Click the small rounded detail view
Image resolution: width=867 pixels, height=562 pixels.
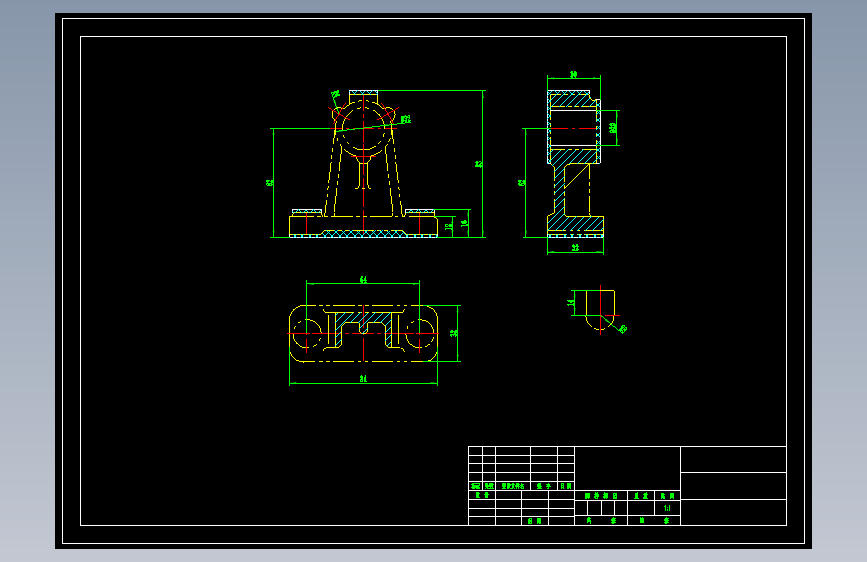coord(600,310)
